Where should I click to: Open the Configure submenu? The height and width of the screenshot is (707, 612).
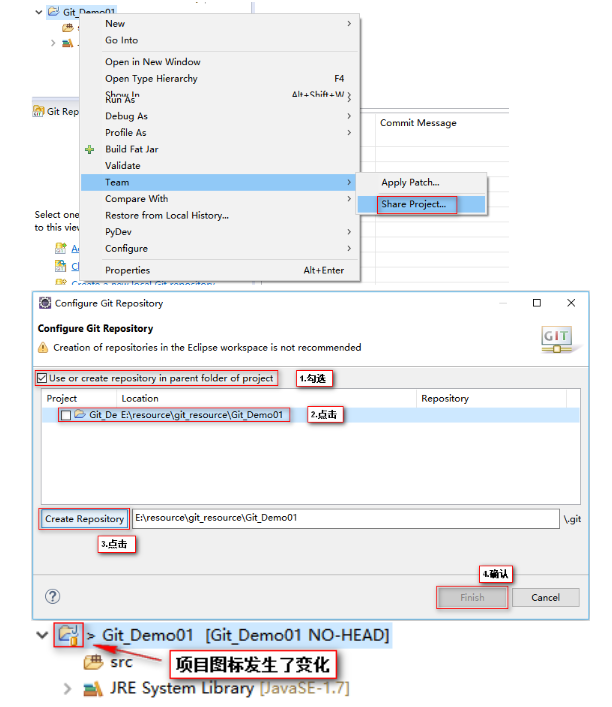tap(220, 248)
